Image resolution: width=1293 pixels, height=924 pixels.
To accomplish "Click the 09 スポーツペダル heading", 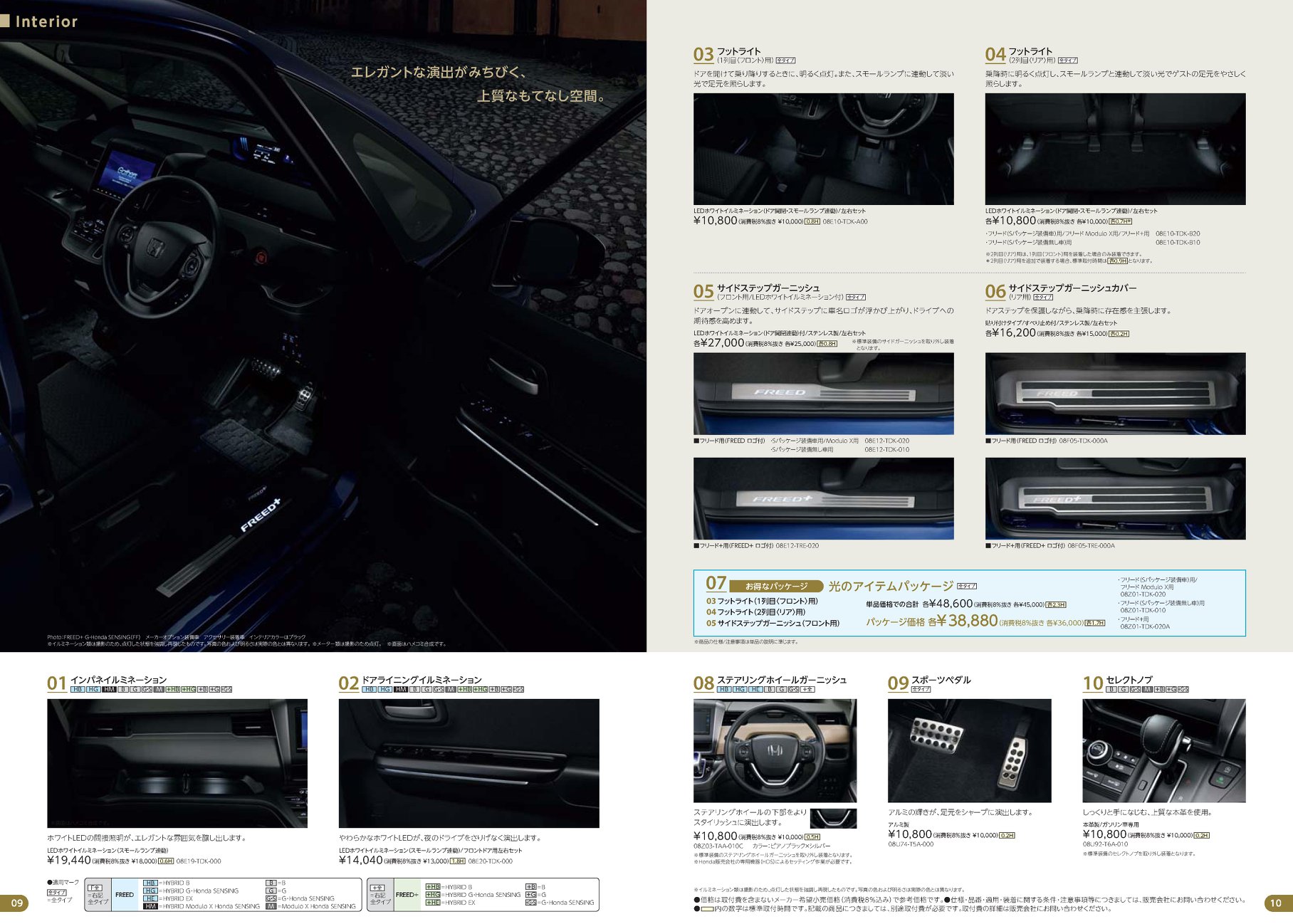I will click(x=929, y=682).
